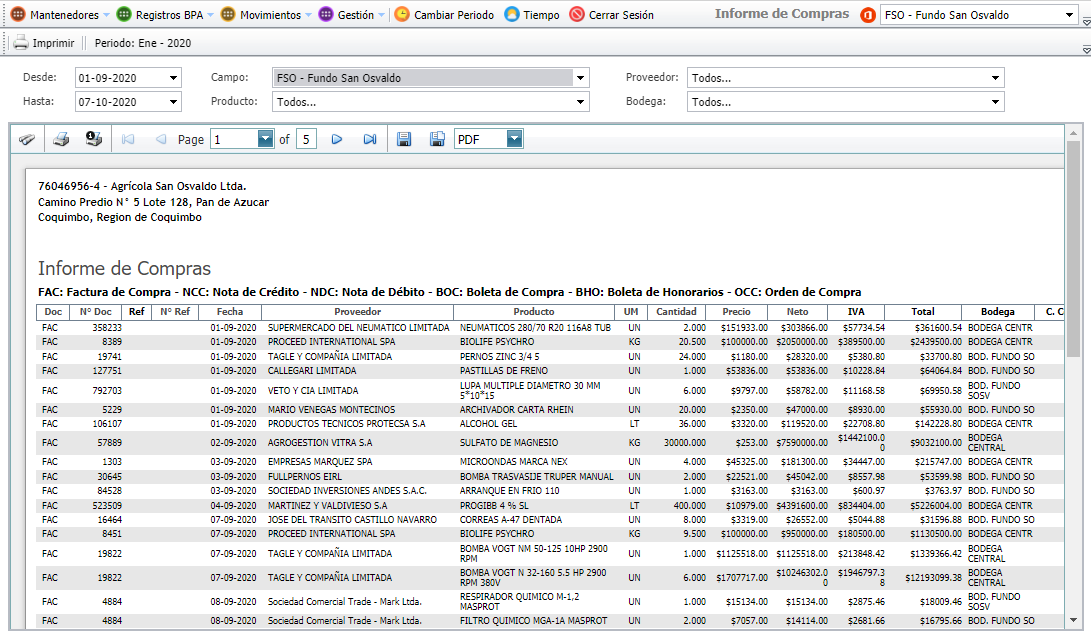Expand the Proveedor dropdown

tap(996, 78)
